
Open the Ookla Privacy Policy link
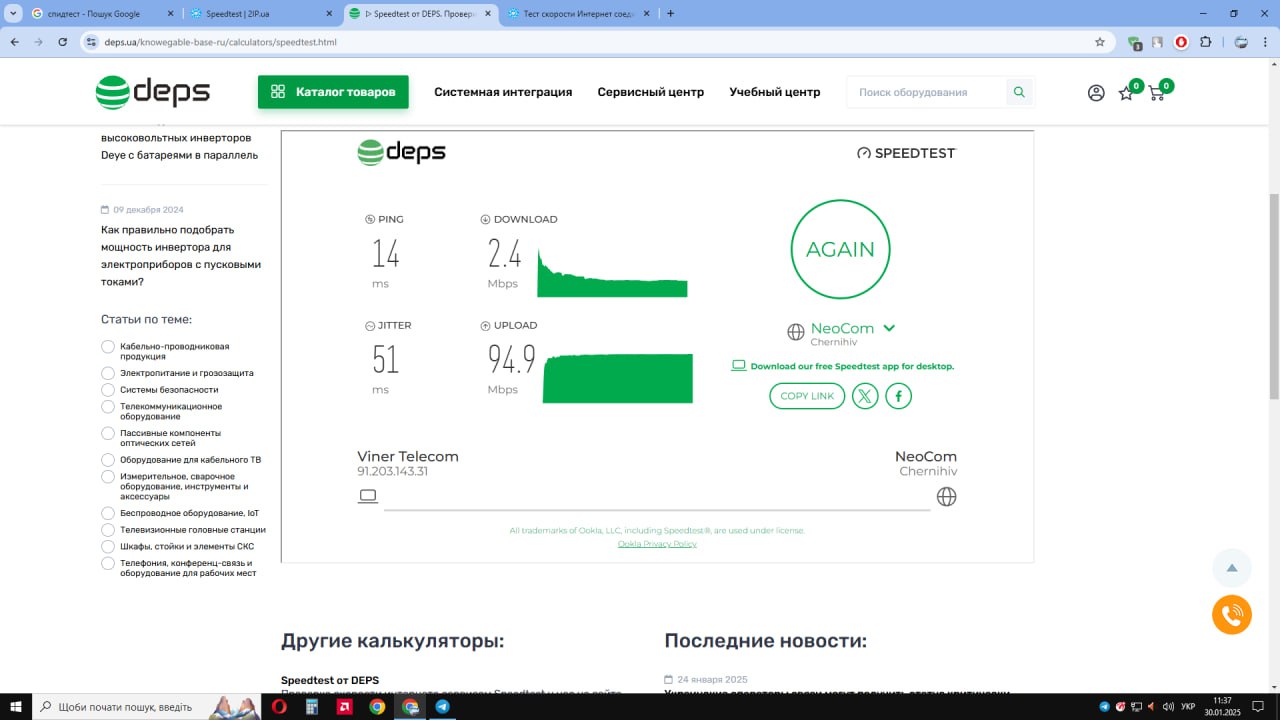point(657,544)
